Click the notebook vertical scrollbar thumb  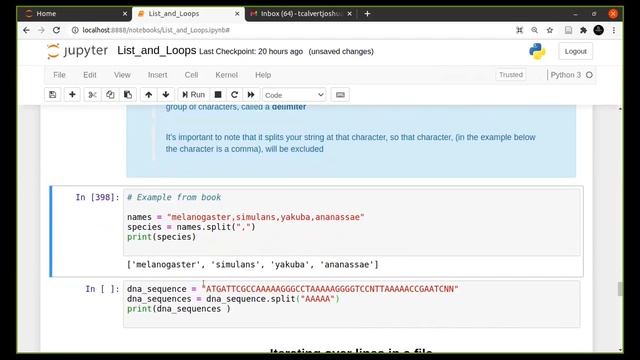pyautogui.click(x=620, y=288)
